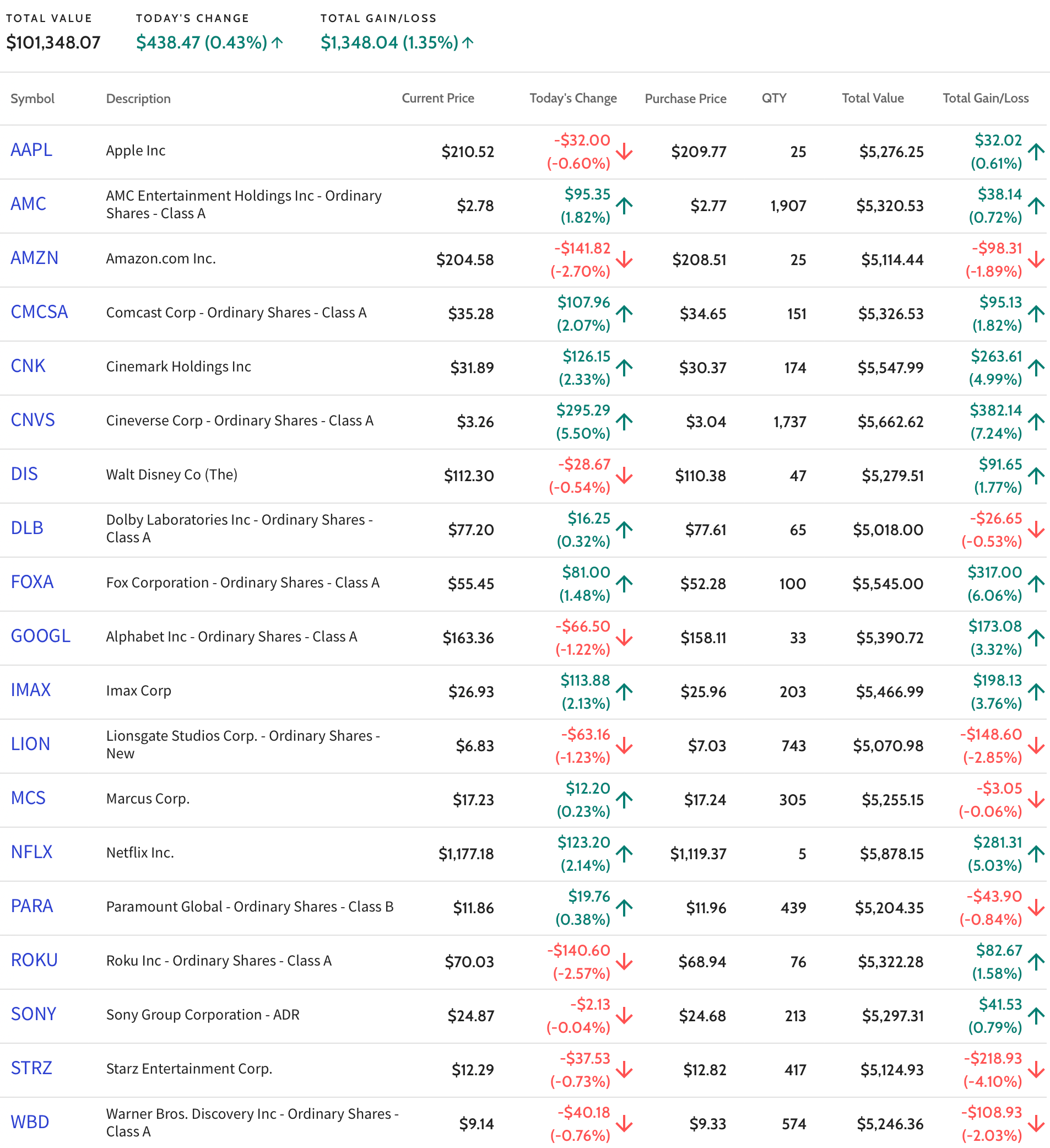Sort by the Purchase Price column header
The width and height of the screenshot is (1050, 1148).
686,99
